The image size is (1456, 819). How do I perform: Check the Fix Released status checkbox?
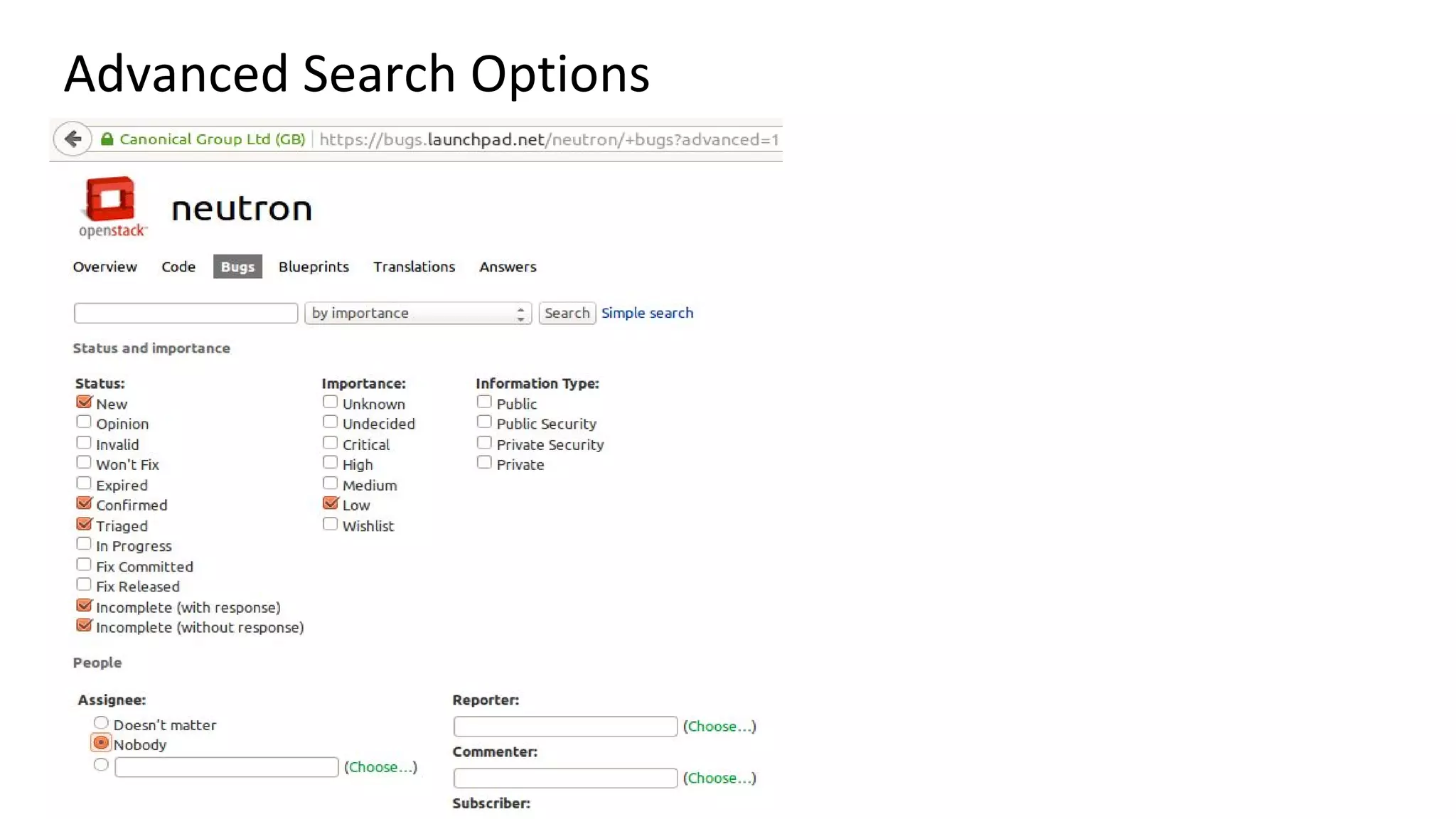[x=84, y=584]
